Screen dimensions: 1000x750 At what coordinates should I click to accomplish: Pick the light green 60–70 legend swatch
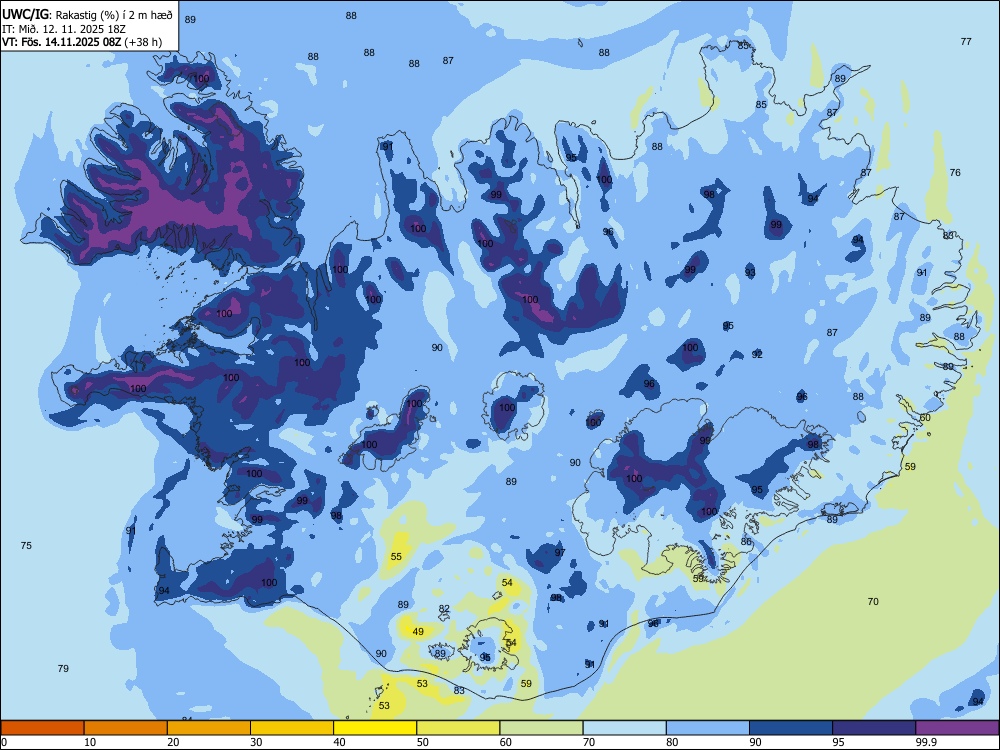point(541,728)
